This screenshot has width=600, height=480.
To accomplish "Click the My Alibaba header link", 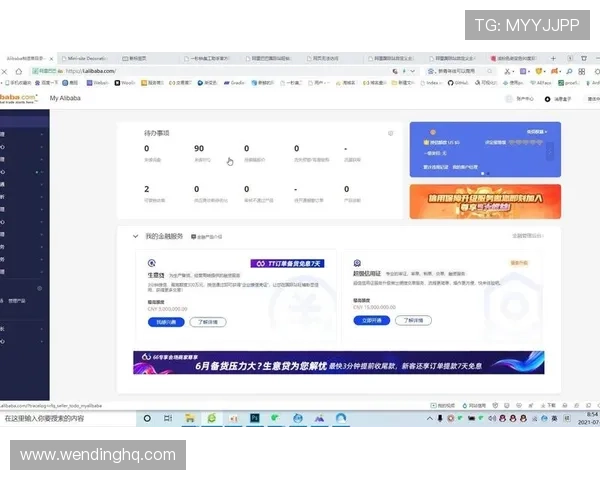I will pyautogui.click(x=65, y=98).
